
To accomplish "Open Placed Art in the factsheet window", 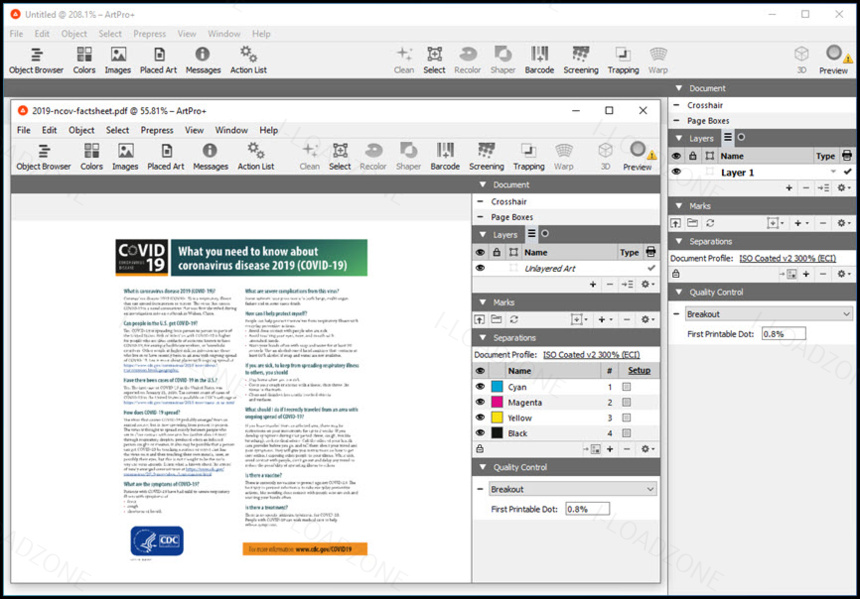I will (166, 157).
